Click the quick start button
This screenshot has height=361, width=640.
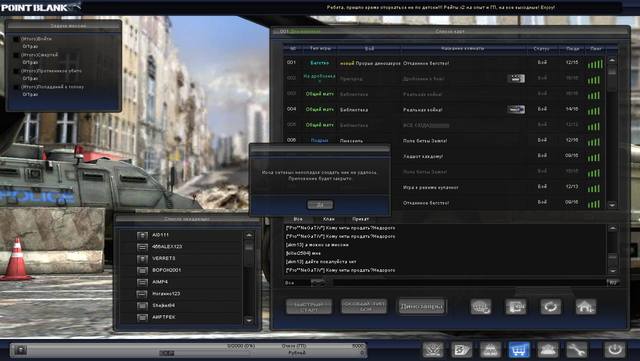point(309,307)
